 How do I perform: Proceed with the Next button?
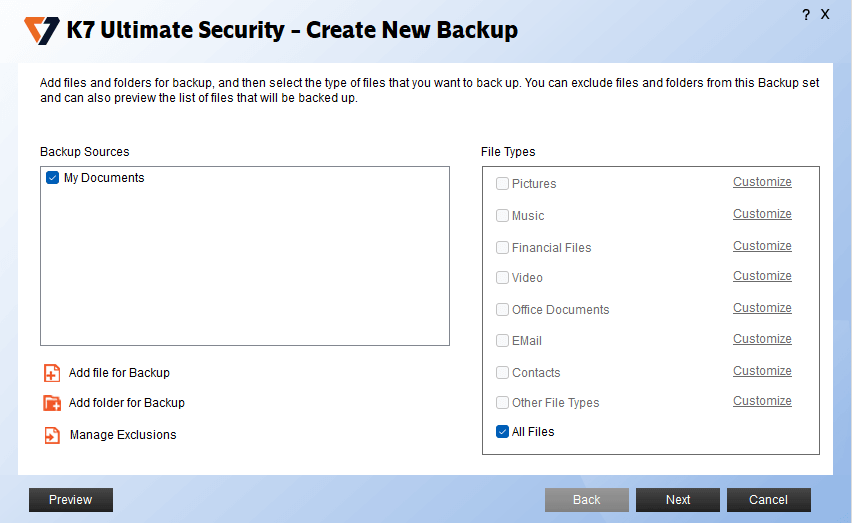(x=678, y=500)
